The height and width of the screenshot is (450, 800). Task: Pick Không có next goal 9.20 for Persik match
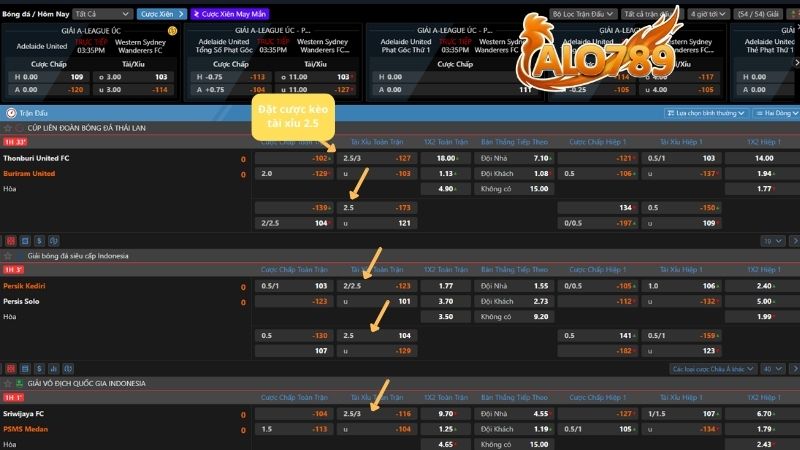514,316
